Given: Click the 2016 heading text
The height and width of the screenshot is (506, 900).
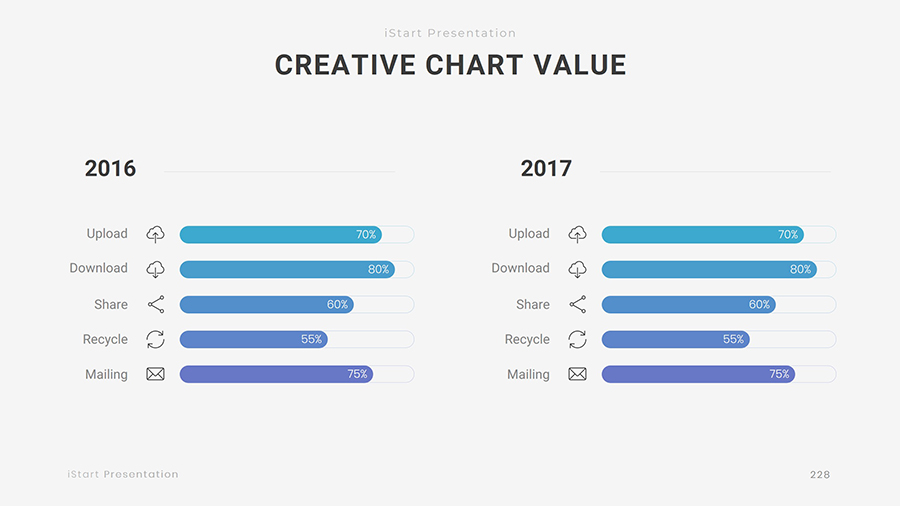Looking at the screenshot, I should tap(110, 168).
